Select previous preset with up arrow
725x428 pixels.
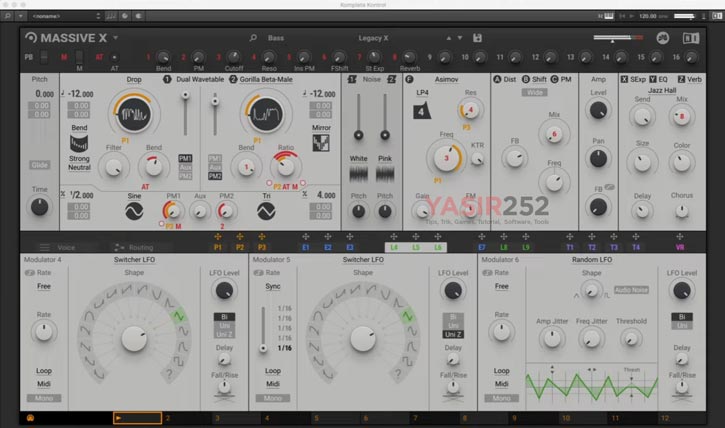tap(449, 38)
